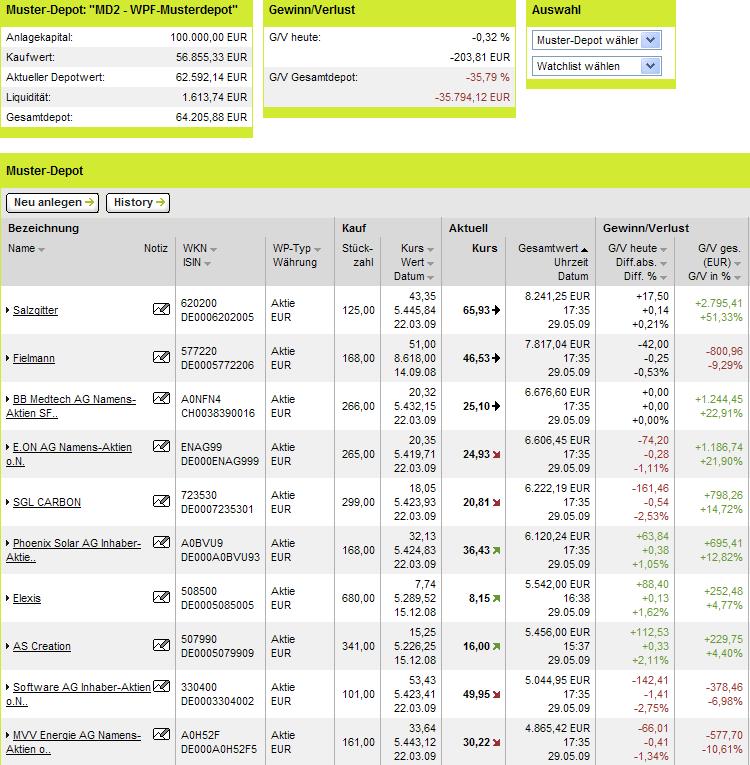This screenshot has height=765, width=750.
Task: Click G/V Gesamtdepot value -35.794,12 EUR
Action: tap(472, 97)
